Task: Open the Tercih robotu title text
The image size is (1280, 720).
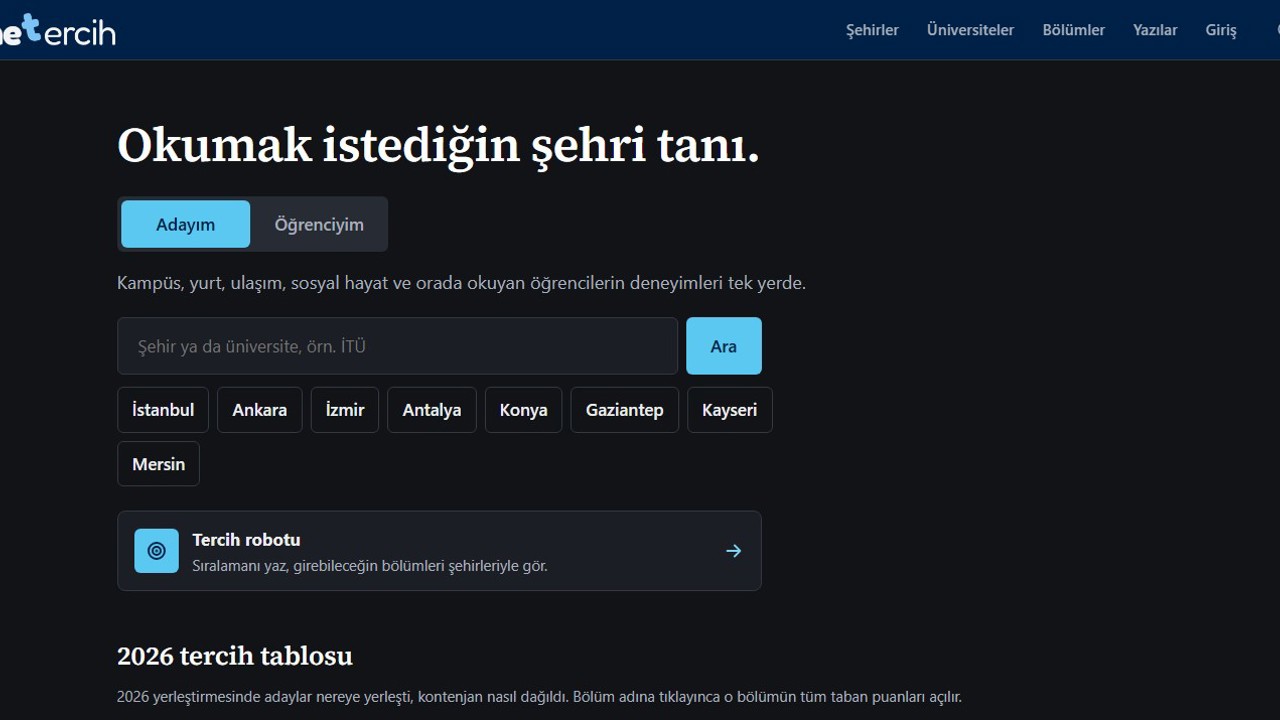Action: (246, 539)
